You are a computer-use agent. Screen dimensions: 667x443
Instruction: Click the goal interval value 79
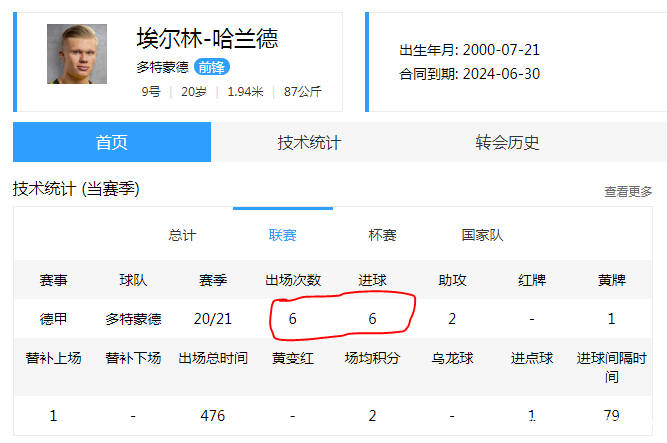pyautogui.click(x=612, y=415)
